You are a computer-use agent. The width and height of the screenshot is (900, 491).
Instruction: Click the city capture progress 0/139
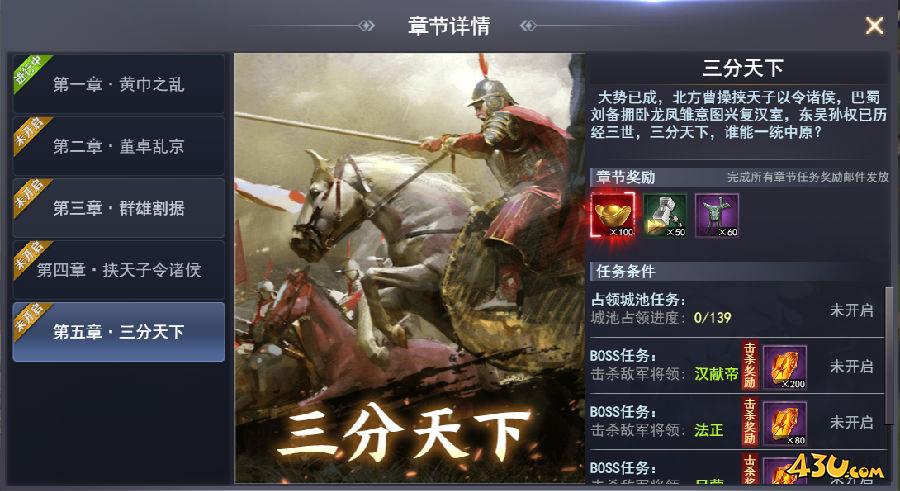(x=712, y=318)
